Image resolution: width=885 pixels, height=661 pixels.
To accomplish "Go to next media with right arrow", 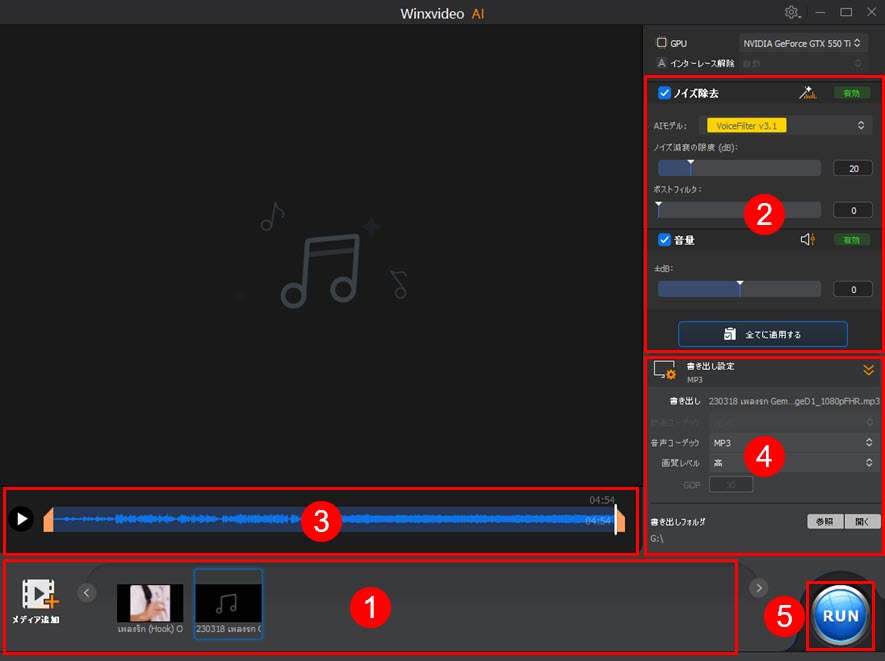I will click(x=759, y=588).
